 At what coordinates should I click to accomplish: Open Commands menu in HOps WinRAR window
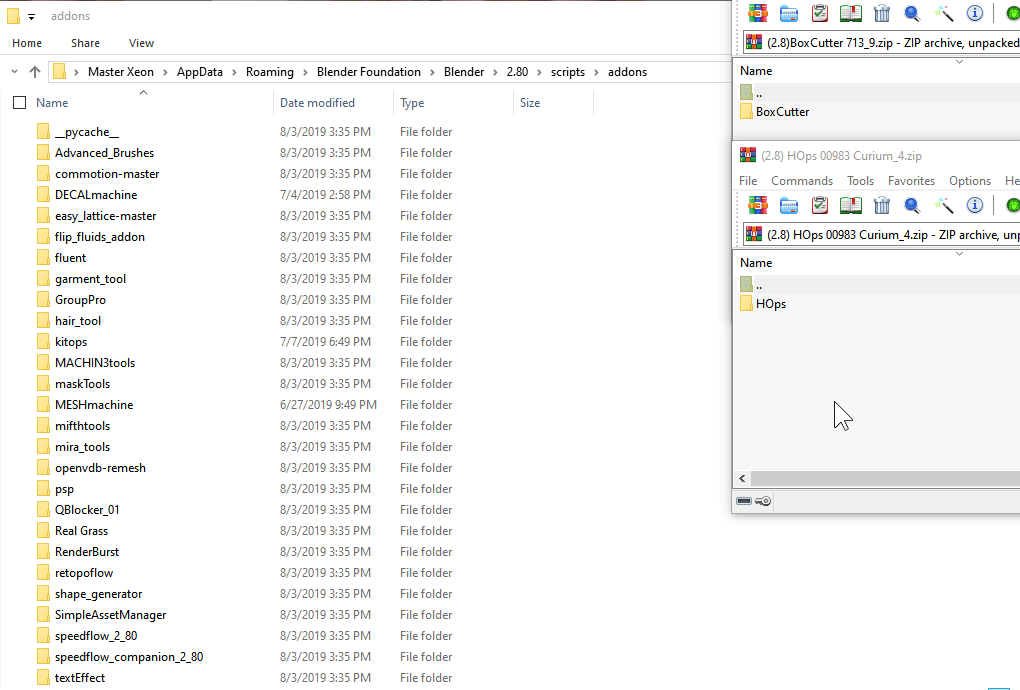coord(802,181)
